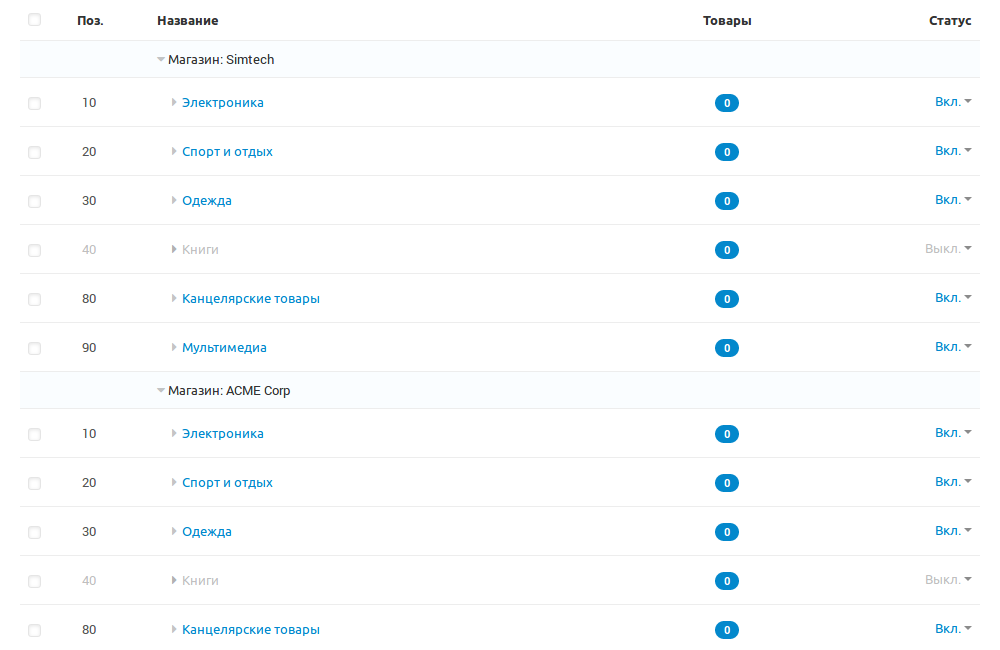Viewport: 1000px width, 650px height.
Task: Click the Название column header
Action: [187, 21]
